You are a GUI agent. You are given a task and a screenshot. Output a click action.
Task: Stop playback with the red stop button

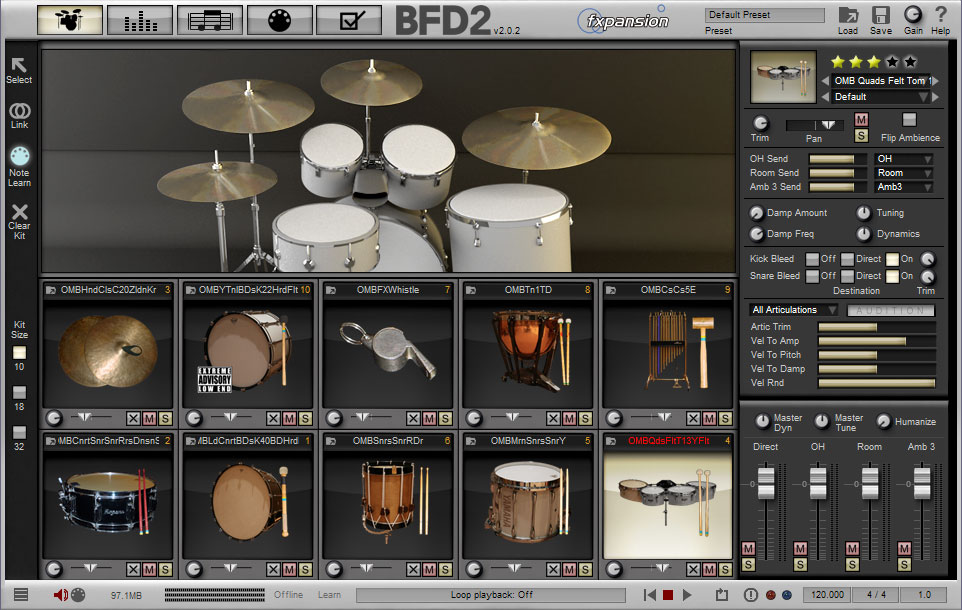(668, 595)
